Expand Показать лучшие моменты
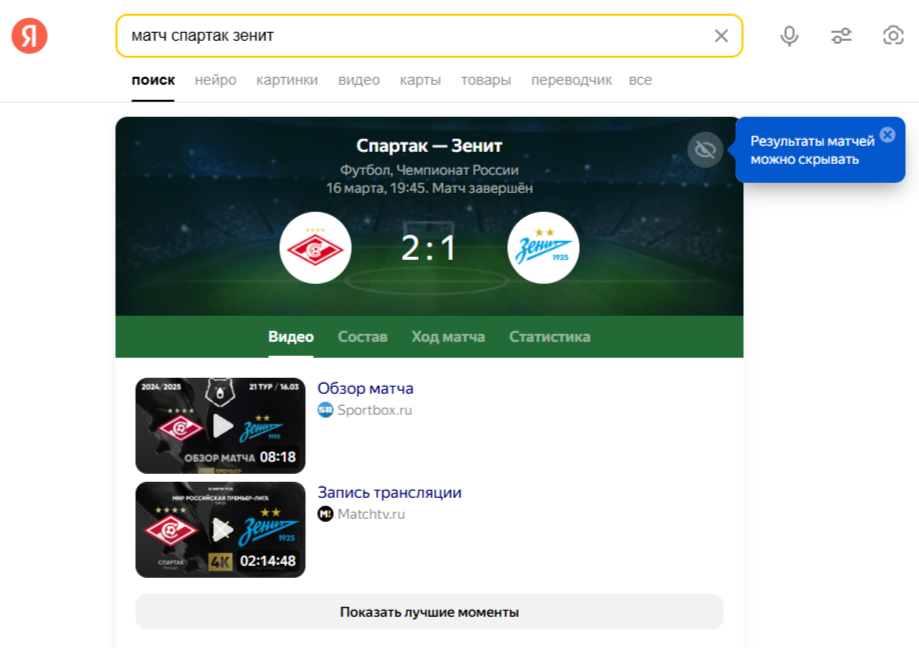The height and width of the screenshot is (648, 919). pos(429,612)
